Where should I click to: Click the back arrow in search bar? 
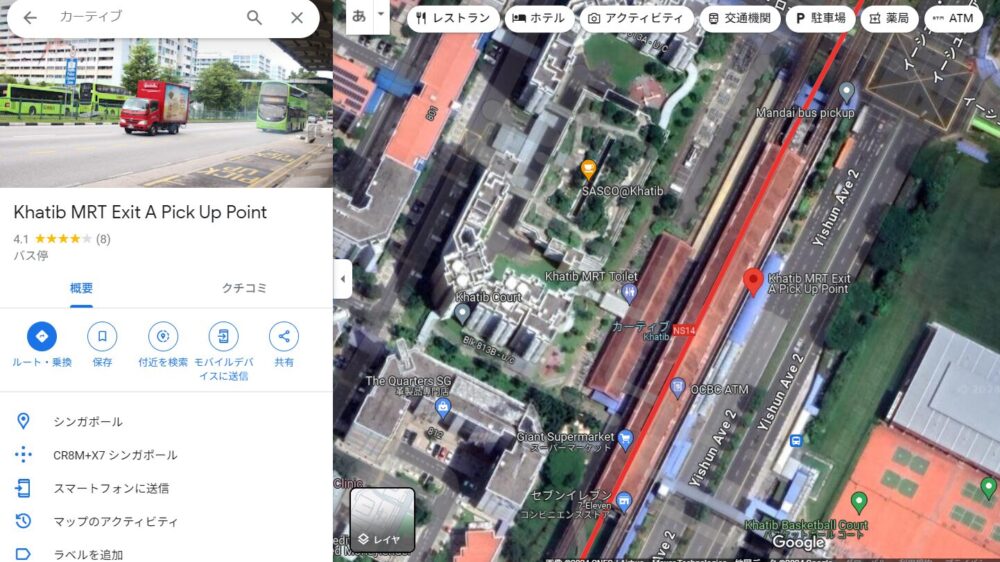(x=30, y=17)
